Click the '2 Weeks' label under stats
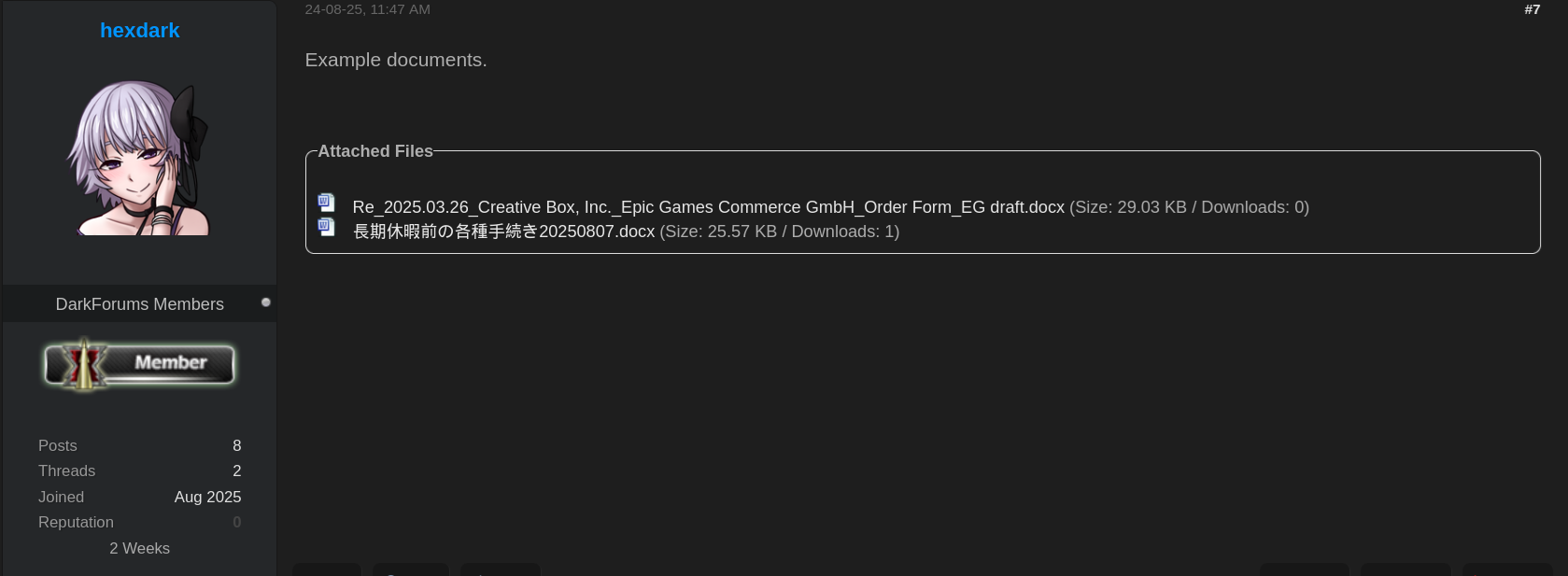Image resolution: width=1568 pixels, height=576 pixels. pyautogui.click(x=140, y=548)
